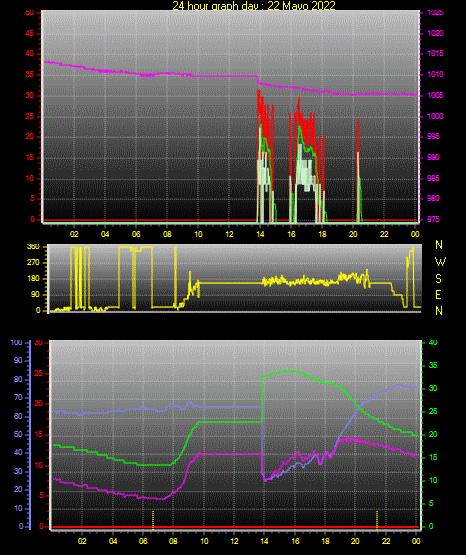Click the blue 50 humidity axis label
The height and width of the screenshot is (555, 466).
18,435
